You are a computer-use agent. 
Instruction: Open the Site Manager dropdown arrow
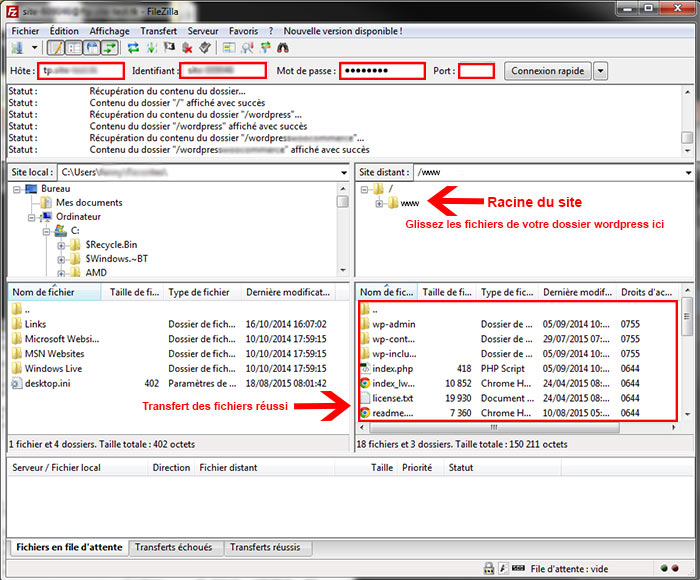(34, 47)
